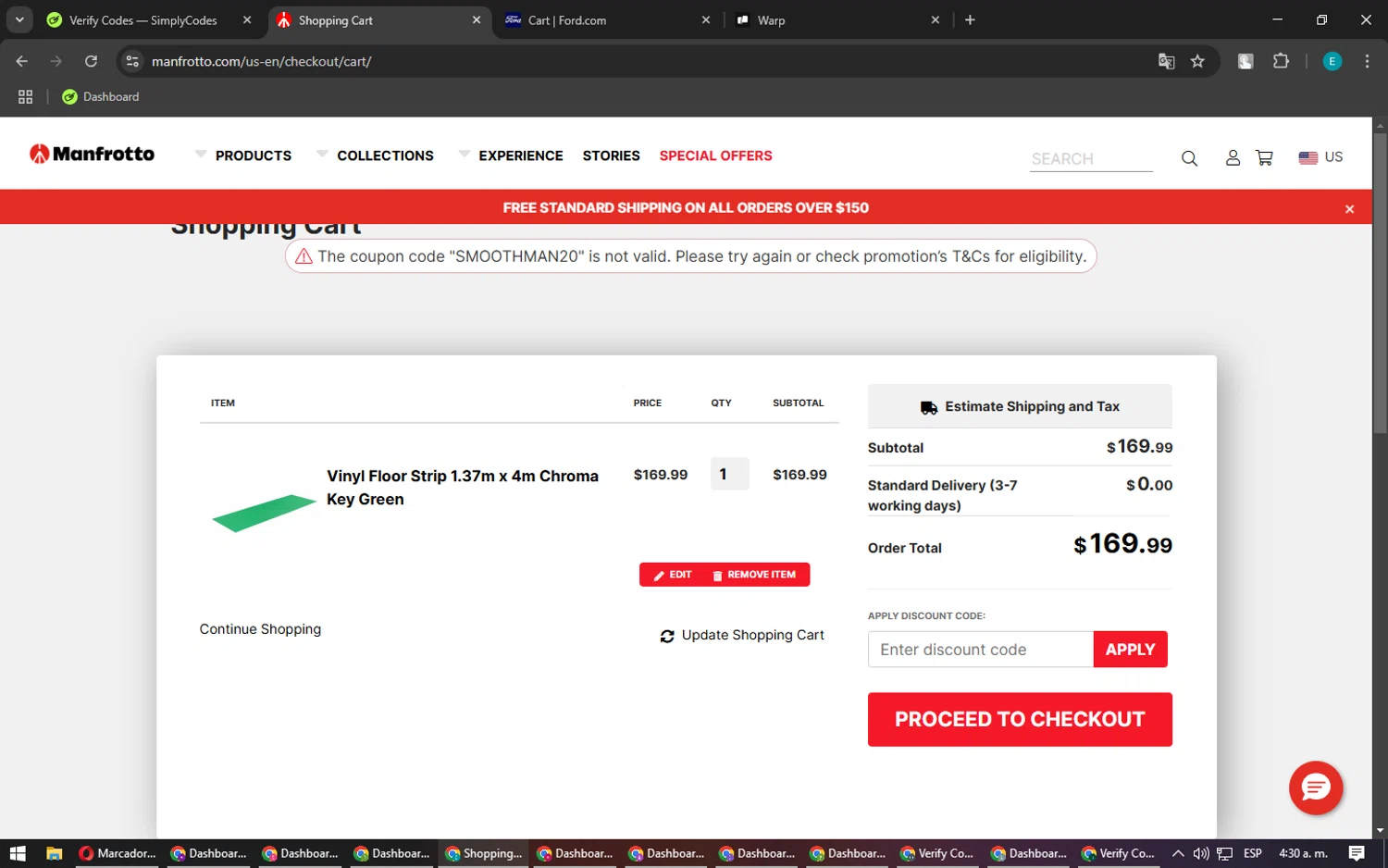
Task: Click the quantity field showing 1
Action: [x=729, y=474]
